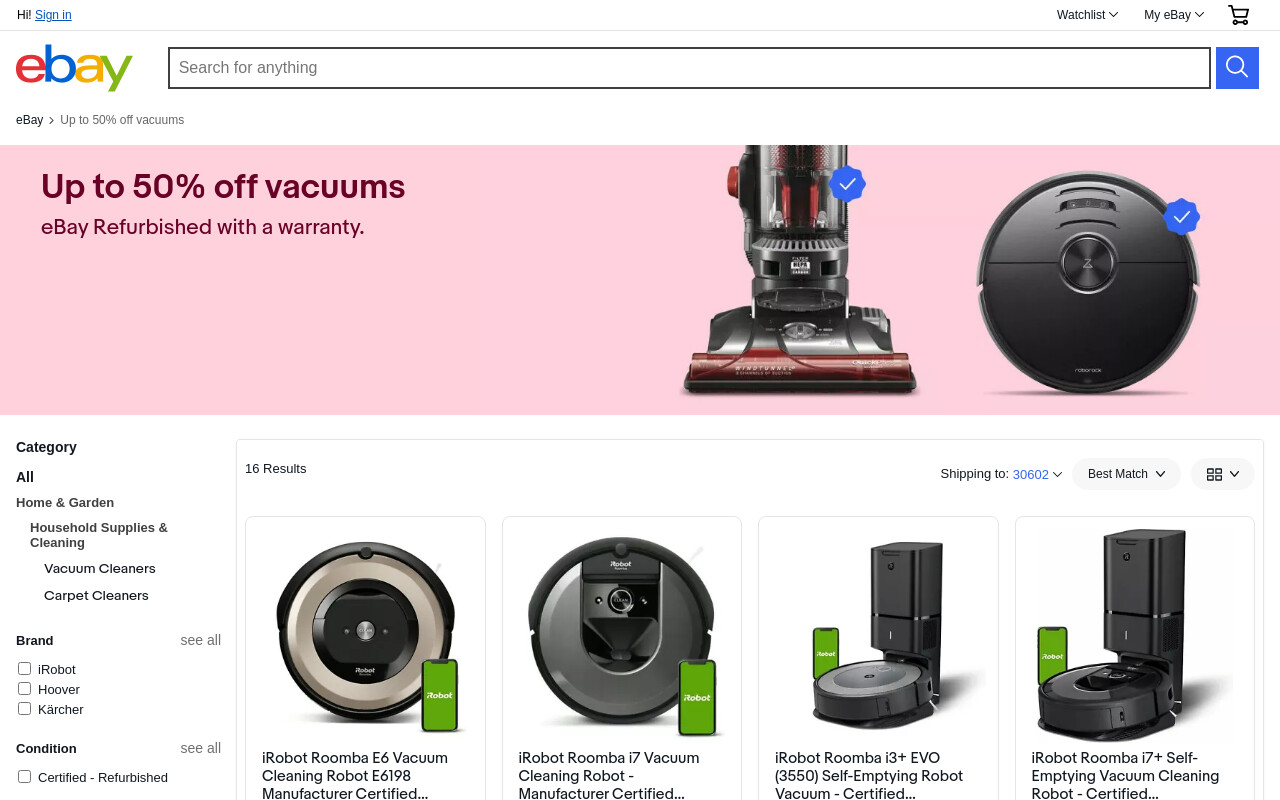Image resolution: width=1280 pixels, height=800 pixels.
Task: Click the blue checkmark badge on the robot vacuum
Action: pos(1181,216)
